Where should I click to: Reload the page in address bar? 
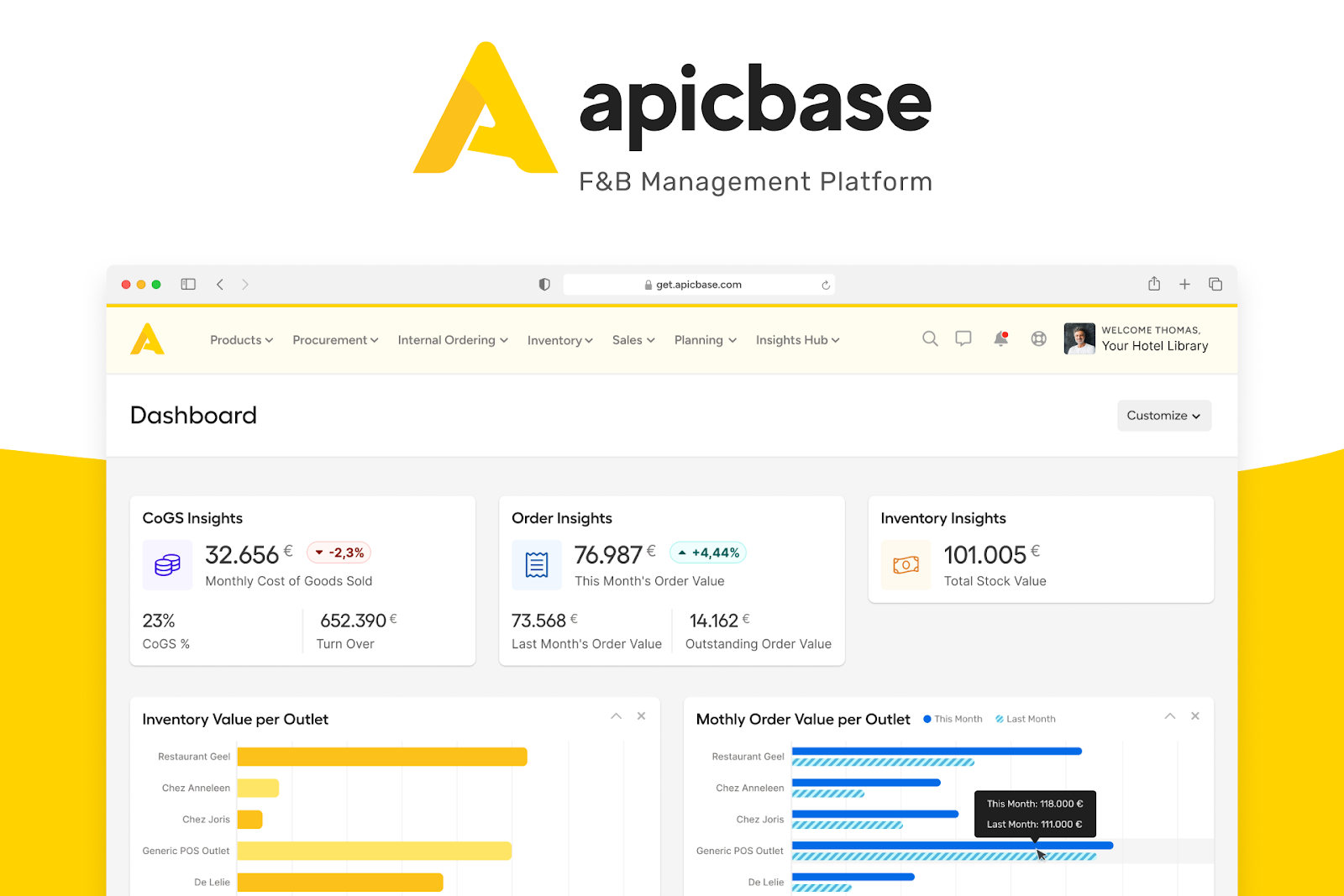pyautogui.click(x=826, y=285)
